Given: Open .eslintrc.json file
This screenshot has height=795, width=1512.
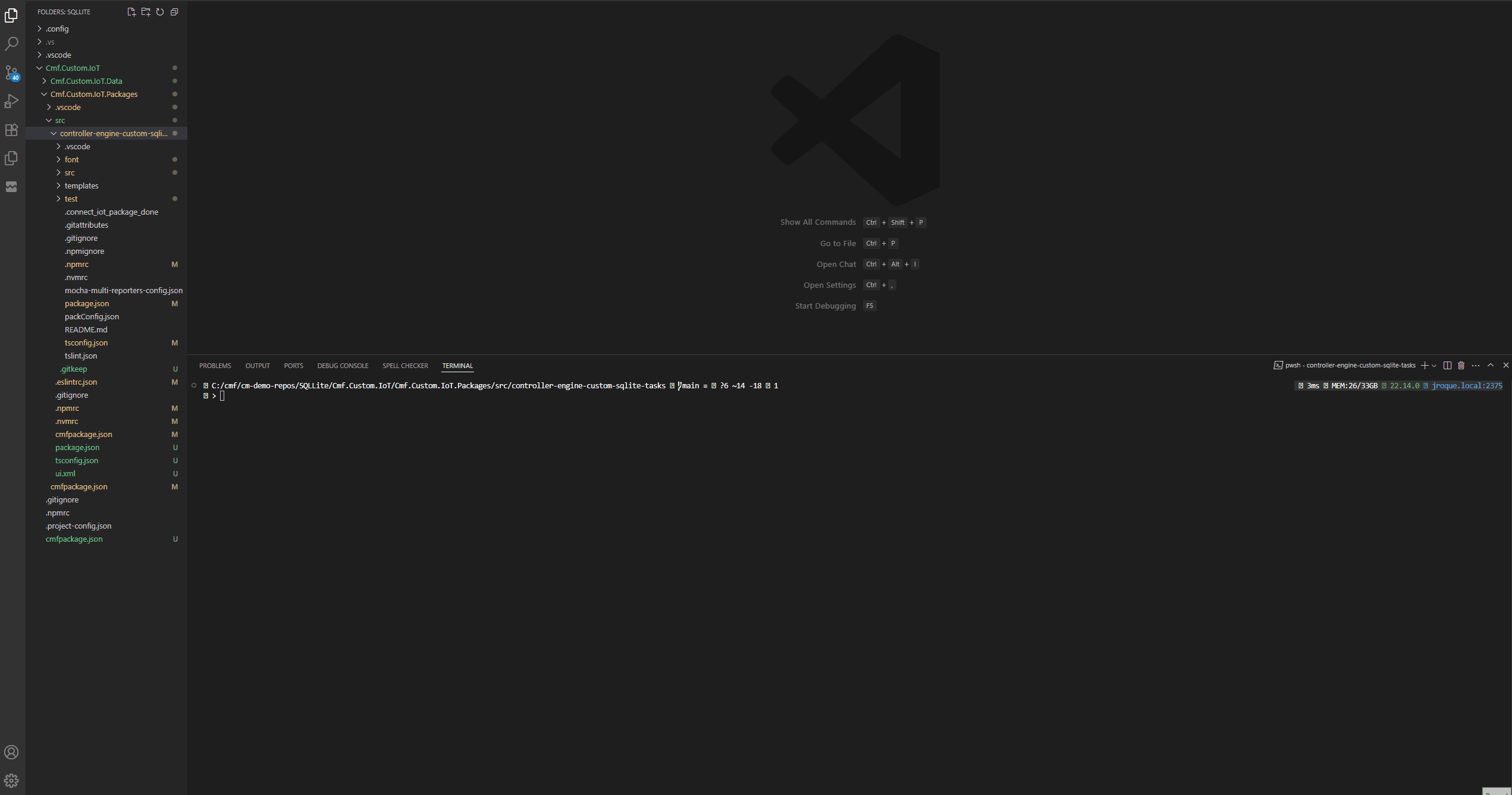Looking at the screenshot, I should click(107, 382).
